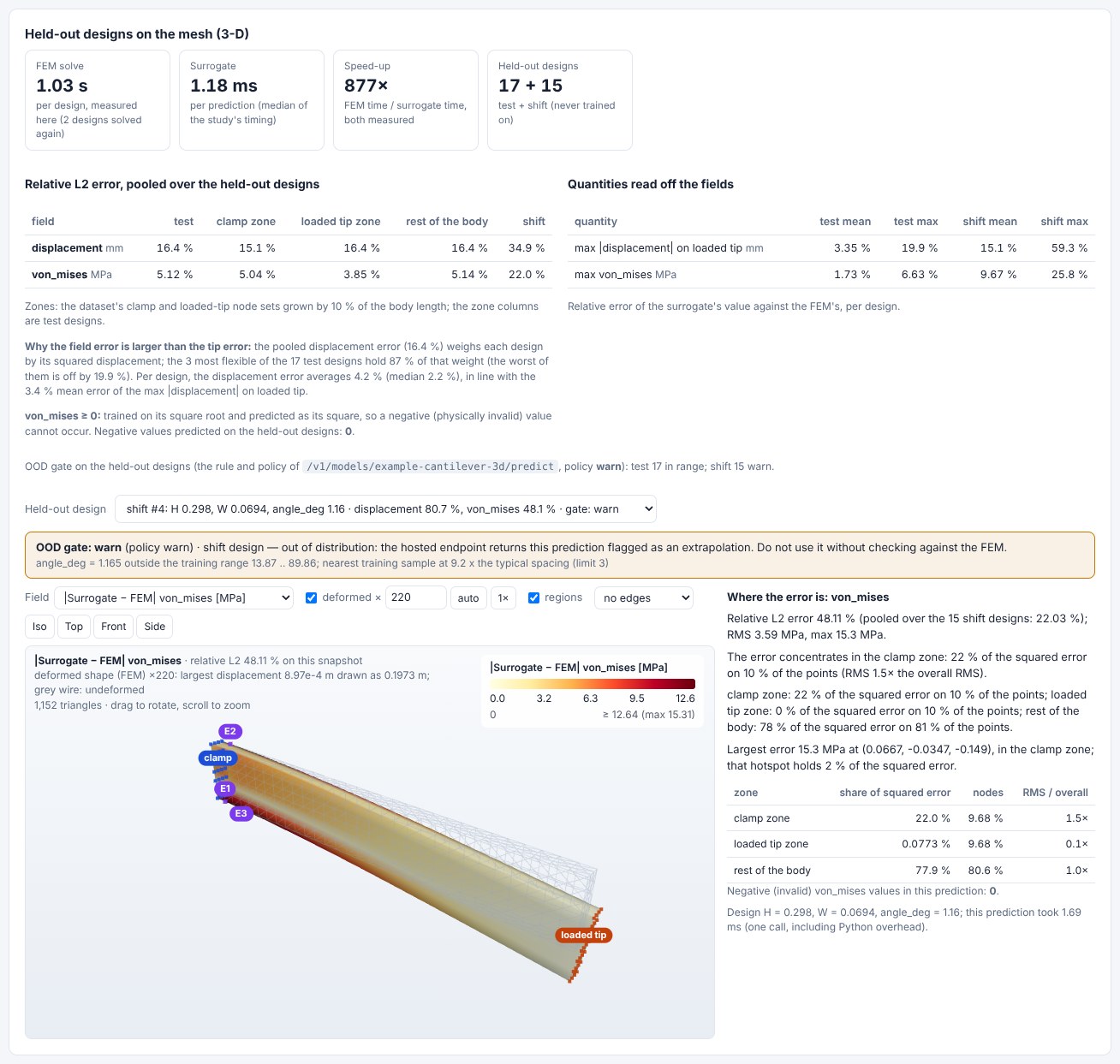Click the clamp region label
This screenshot has height=1064, width=1120.
coord(217,758)
